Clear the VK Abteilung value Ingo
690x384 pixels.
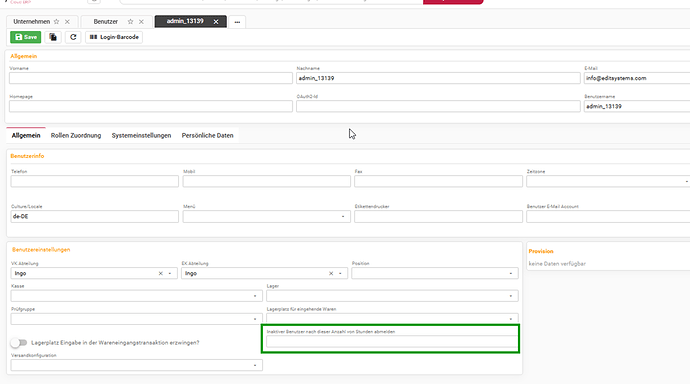tap(161, 274)
